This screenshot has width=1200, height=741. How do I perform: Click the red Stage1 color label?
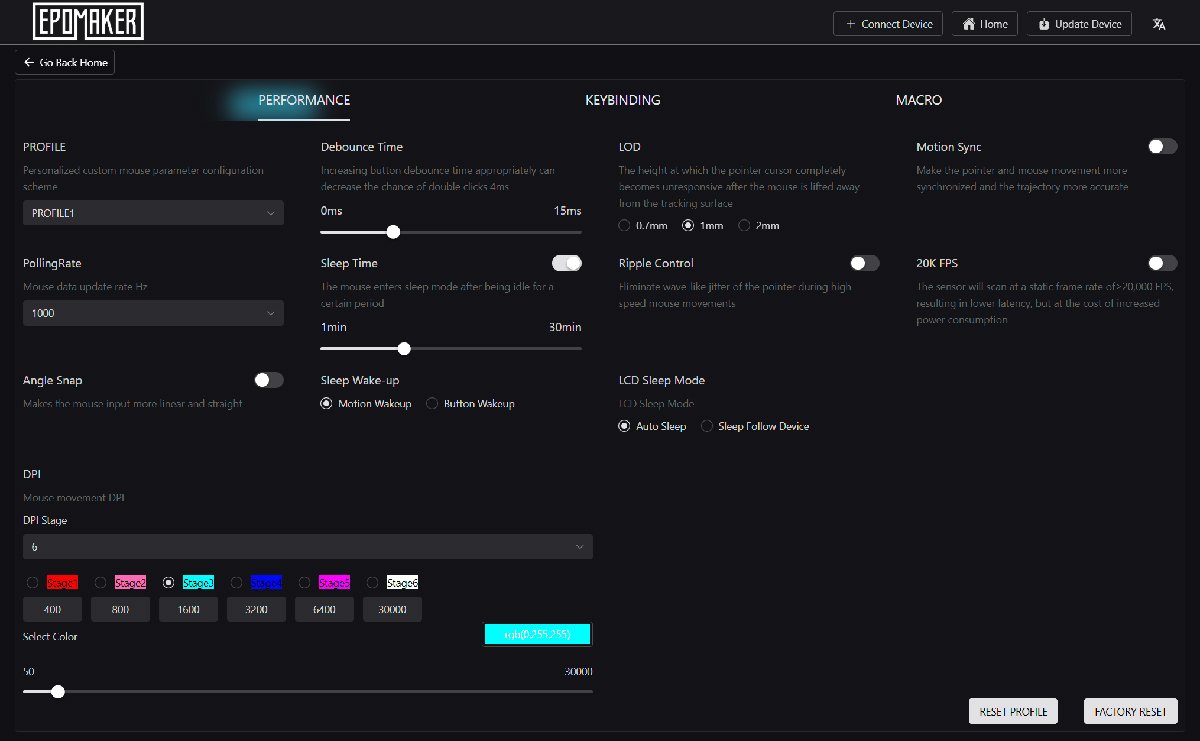(x=62, y=583)
